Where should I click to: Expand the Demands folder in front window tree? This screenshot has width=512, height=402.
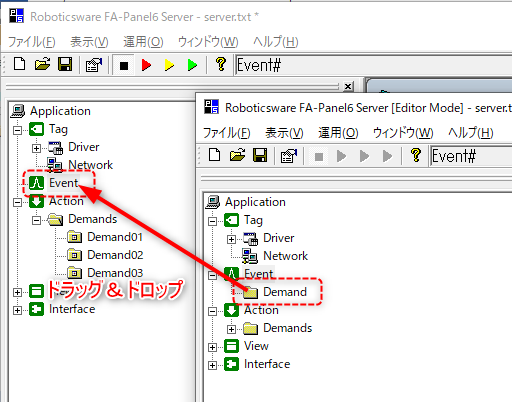tap(231, 329)
